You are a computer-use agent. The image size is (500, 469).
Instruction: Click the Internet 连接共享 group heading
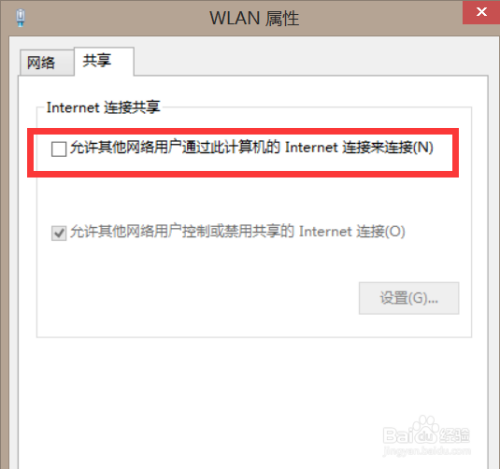(x=103, y=107)
